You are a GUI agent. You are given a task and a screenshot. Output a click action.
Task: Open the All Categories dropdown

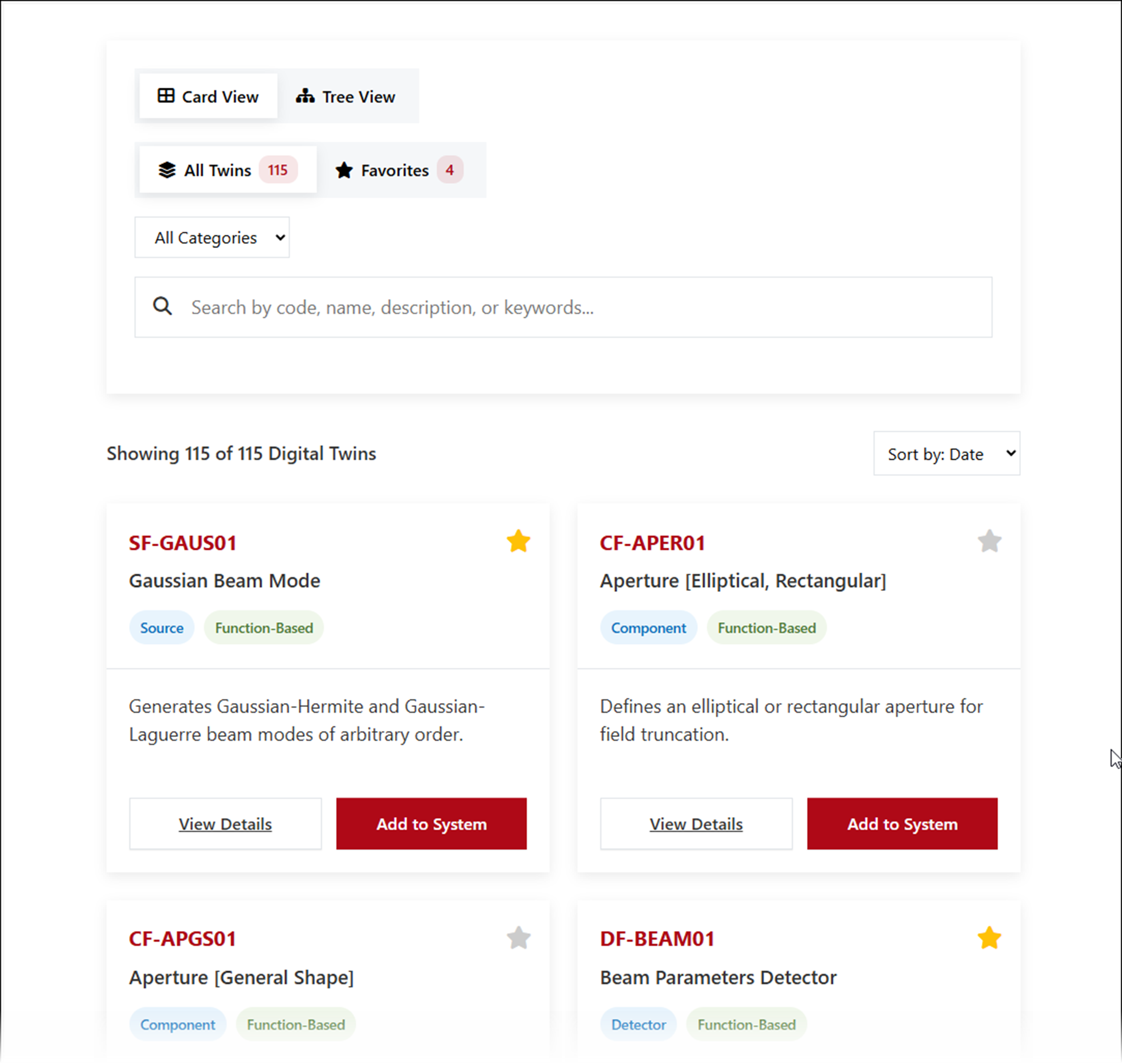(x=212, y=237)
